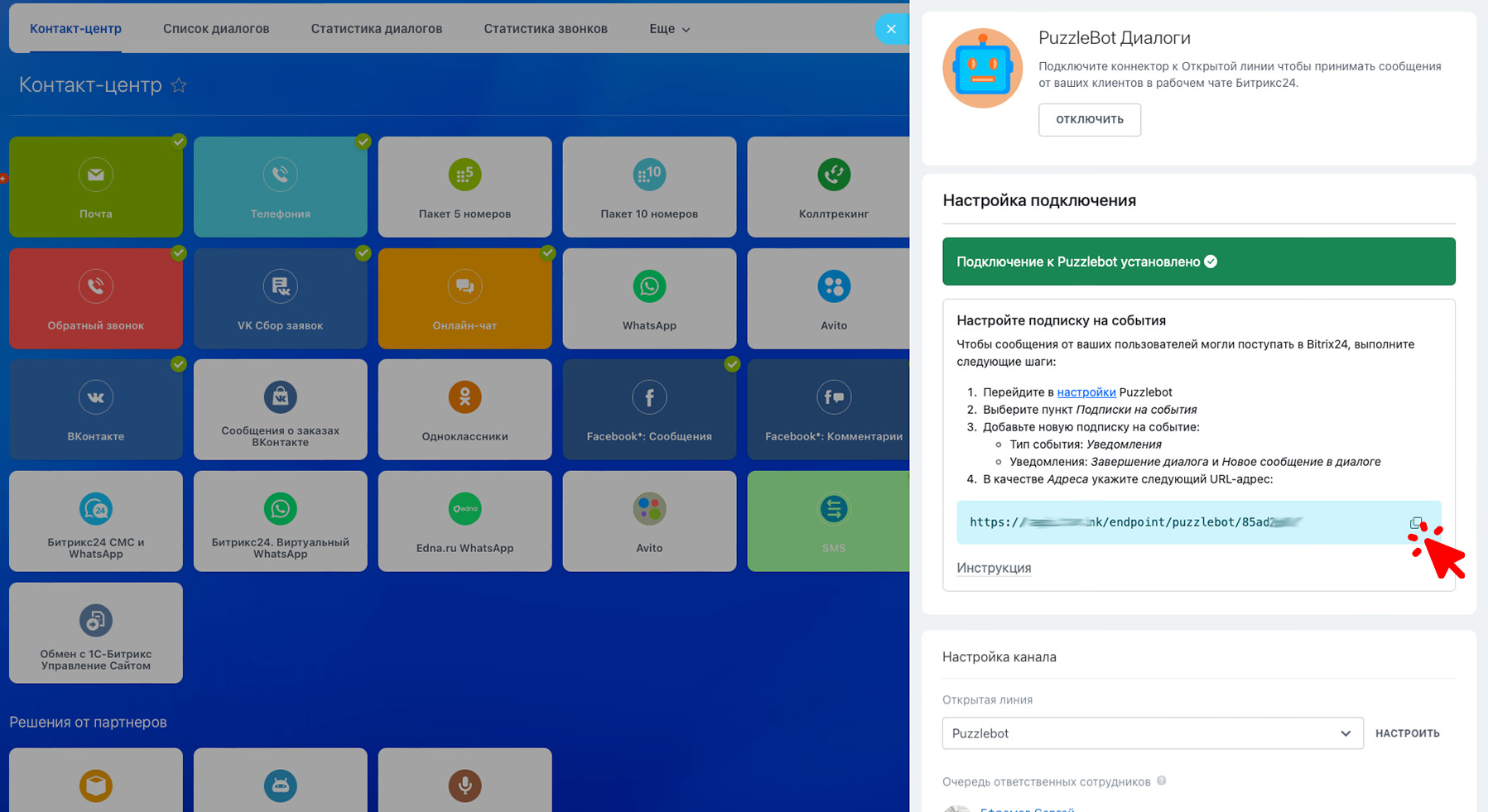
Task: Click the Настройка подключения heading
Action: (x=1039, y=200)
